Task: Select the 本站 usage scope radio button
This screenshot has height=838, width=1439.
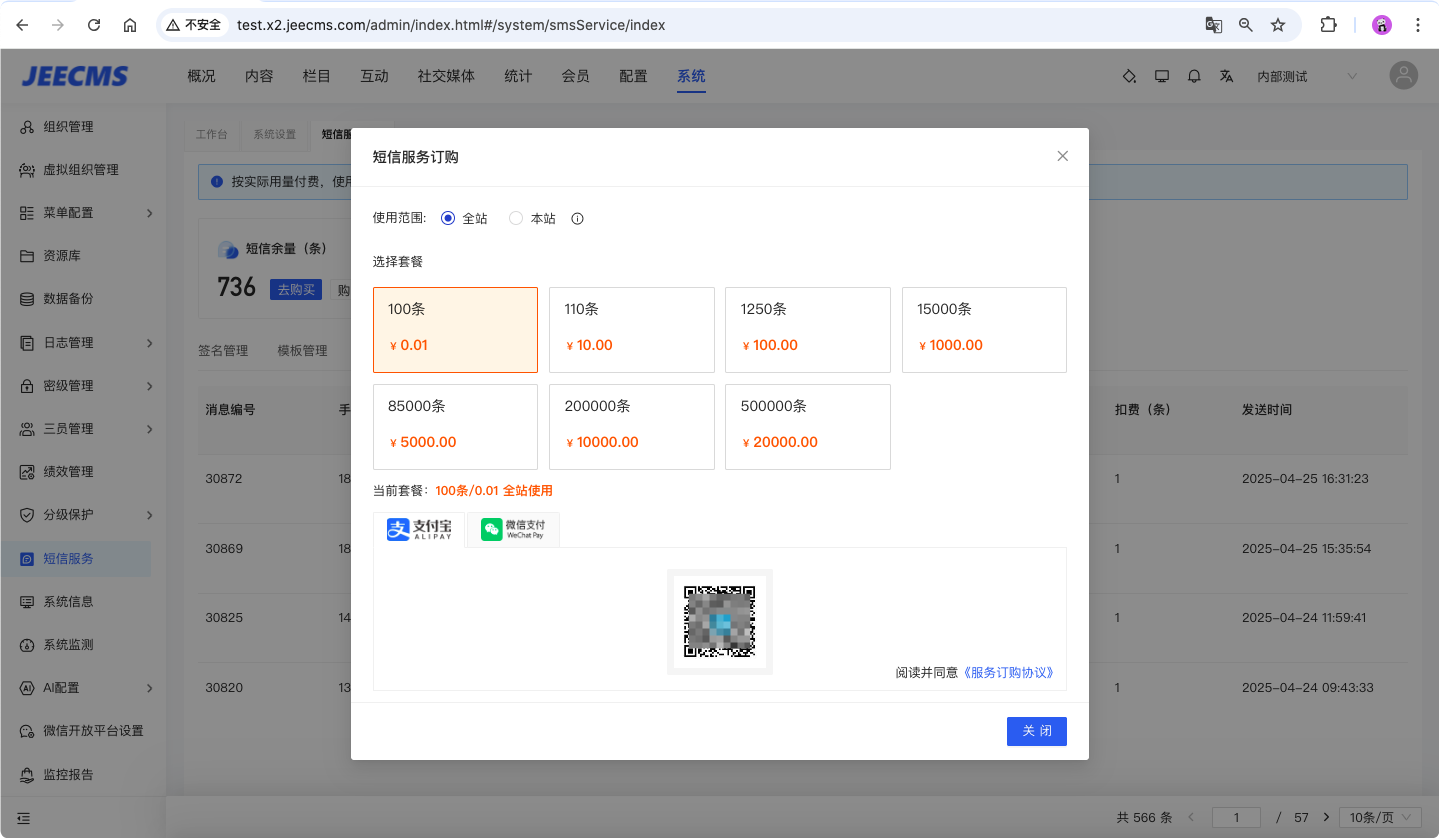Action: click(x=516, y=218)
